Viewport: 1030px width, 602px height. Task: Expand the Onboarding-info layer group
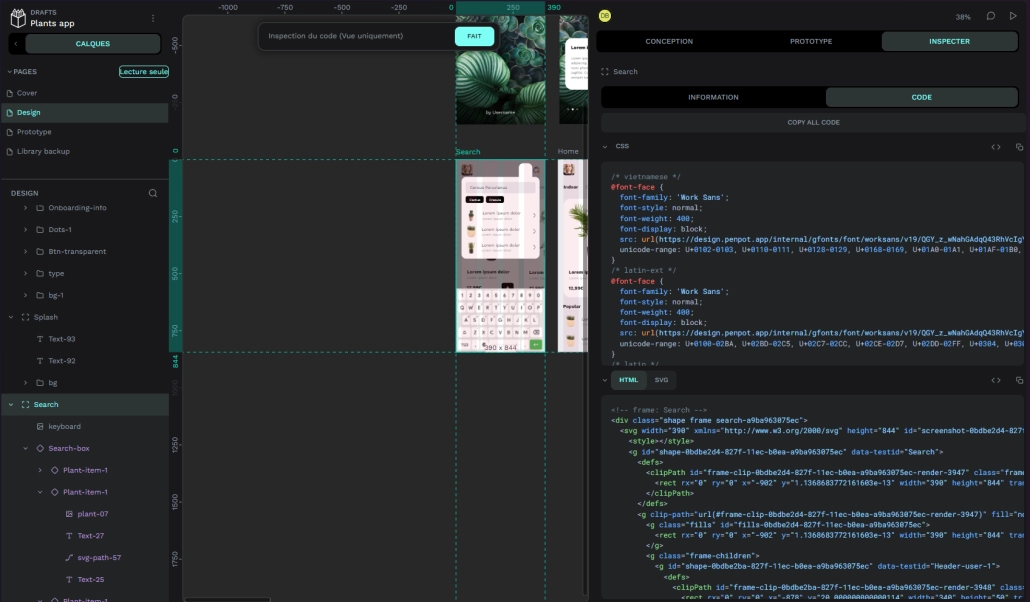25,208
